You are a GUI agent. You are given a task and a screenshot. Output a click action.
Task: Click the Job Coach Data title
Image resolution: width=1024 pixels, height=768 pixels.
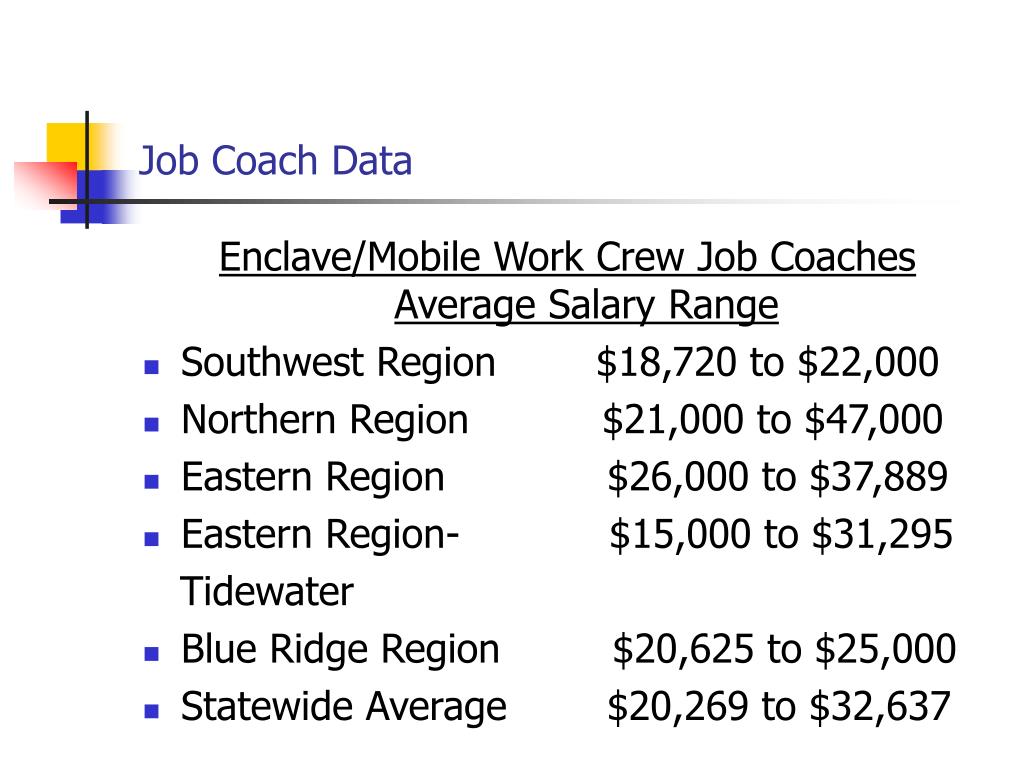(x=275, y=161)
